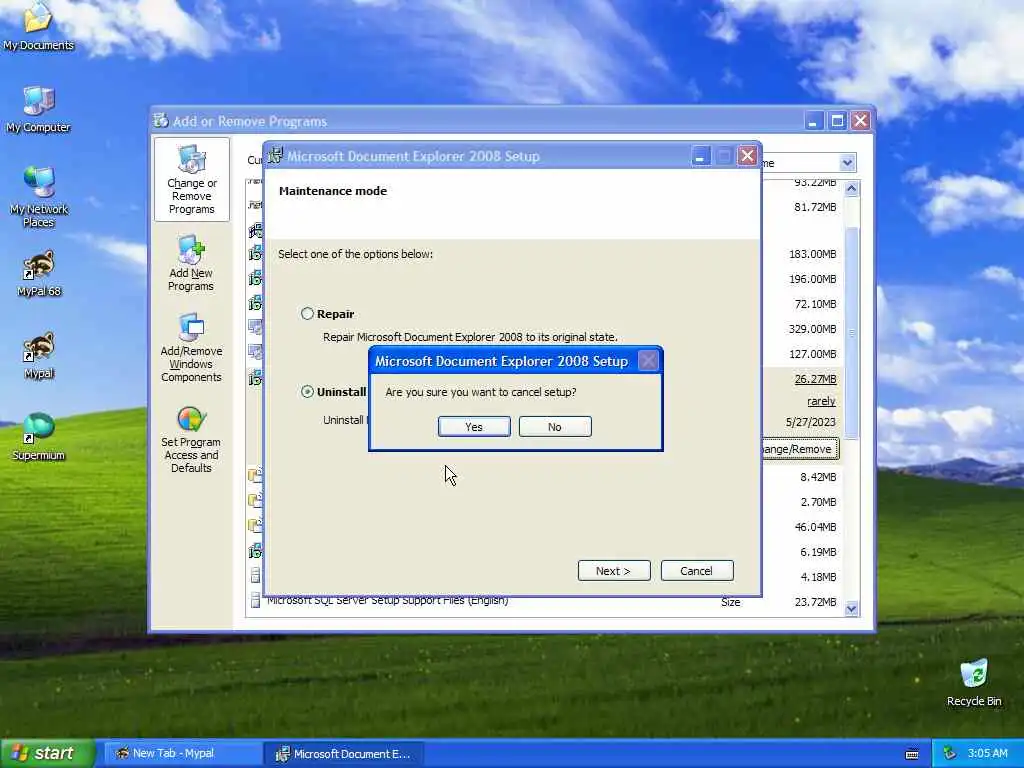Screen dimensions: 1024x768
Task: Click the taskbar clock
Action: 987,753
